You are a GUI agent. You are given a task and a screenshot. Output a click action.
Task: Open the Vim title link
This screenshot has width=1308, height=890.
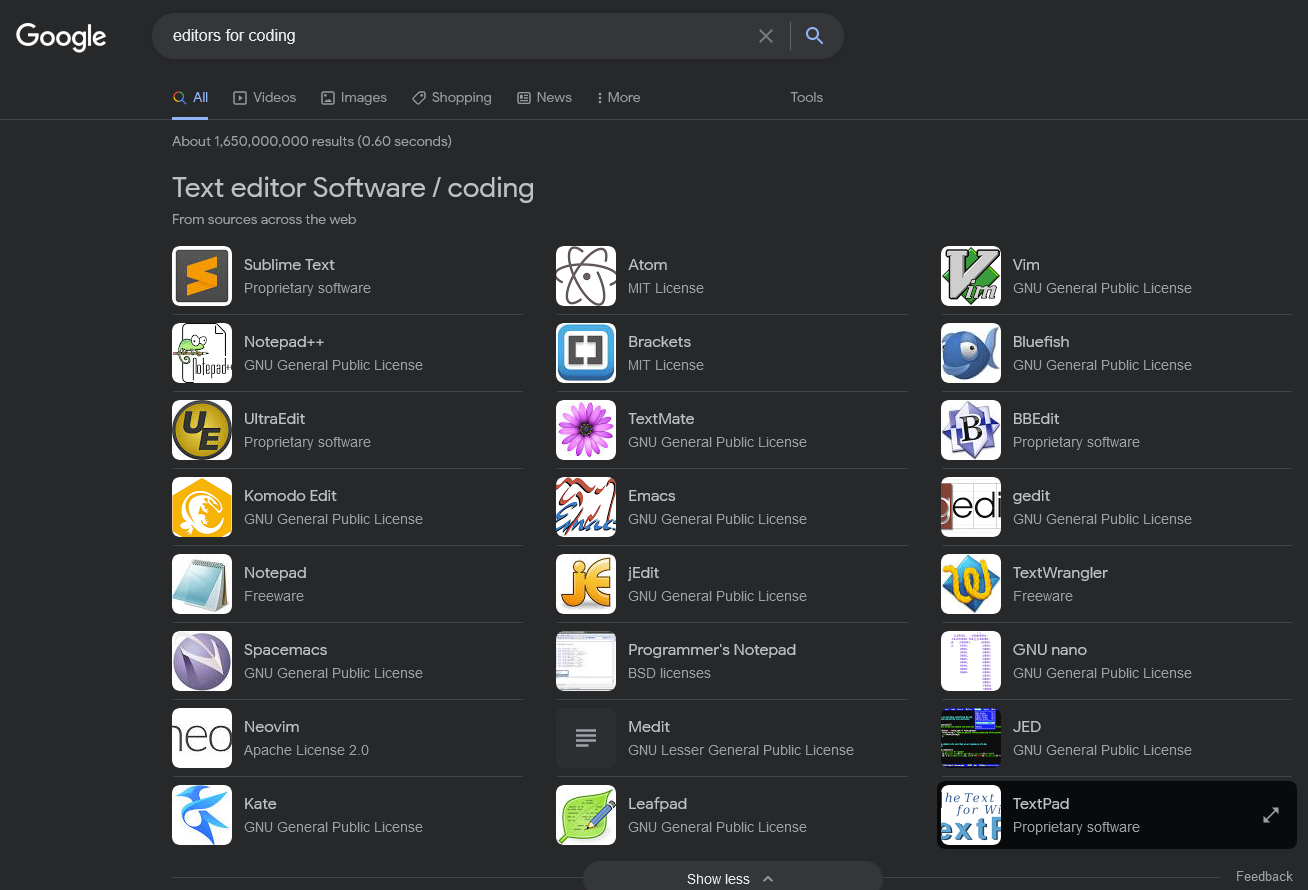point(1026,265)
